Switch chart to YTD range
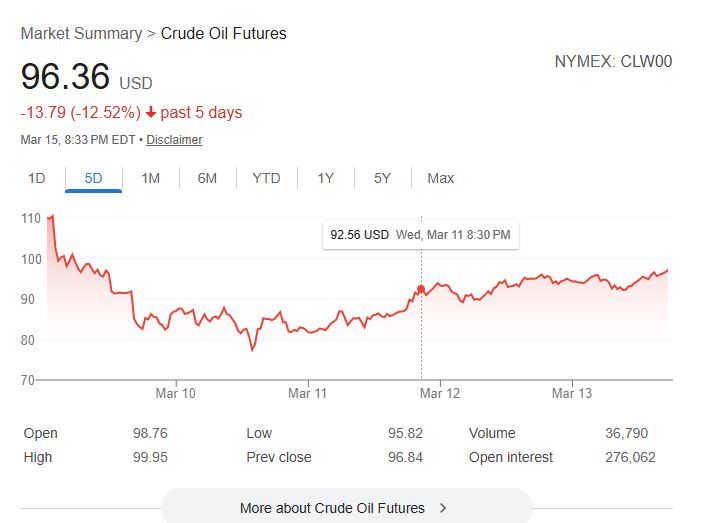 click(266, 178)
